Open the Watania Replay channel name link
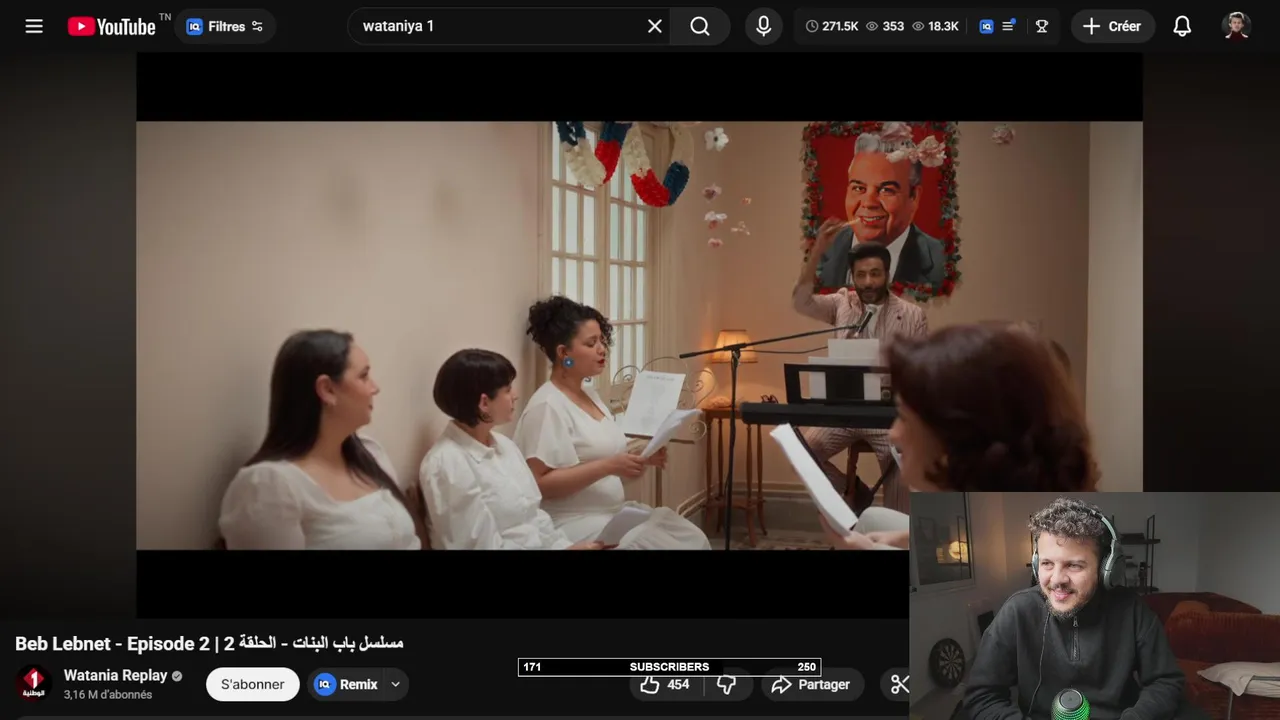1280x720 pixels. coord(115,675)
